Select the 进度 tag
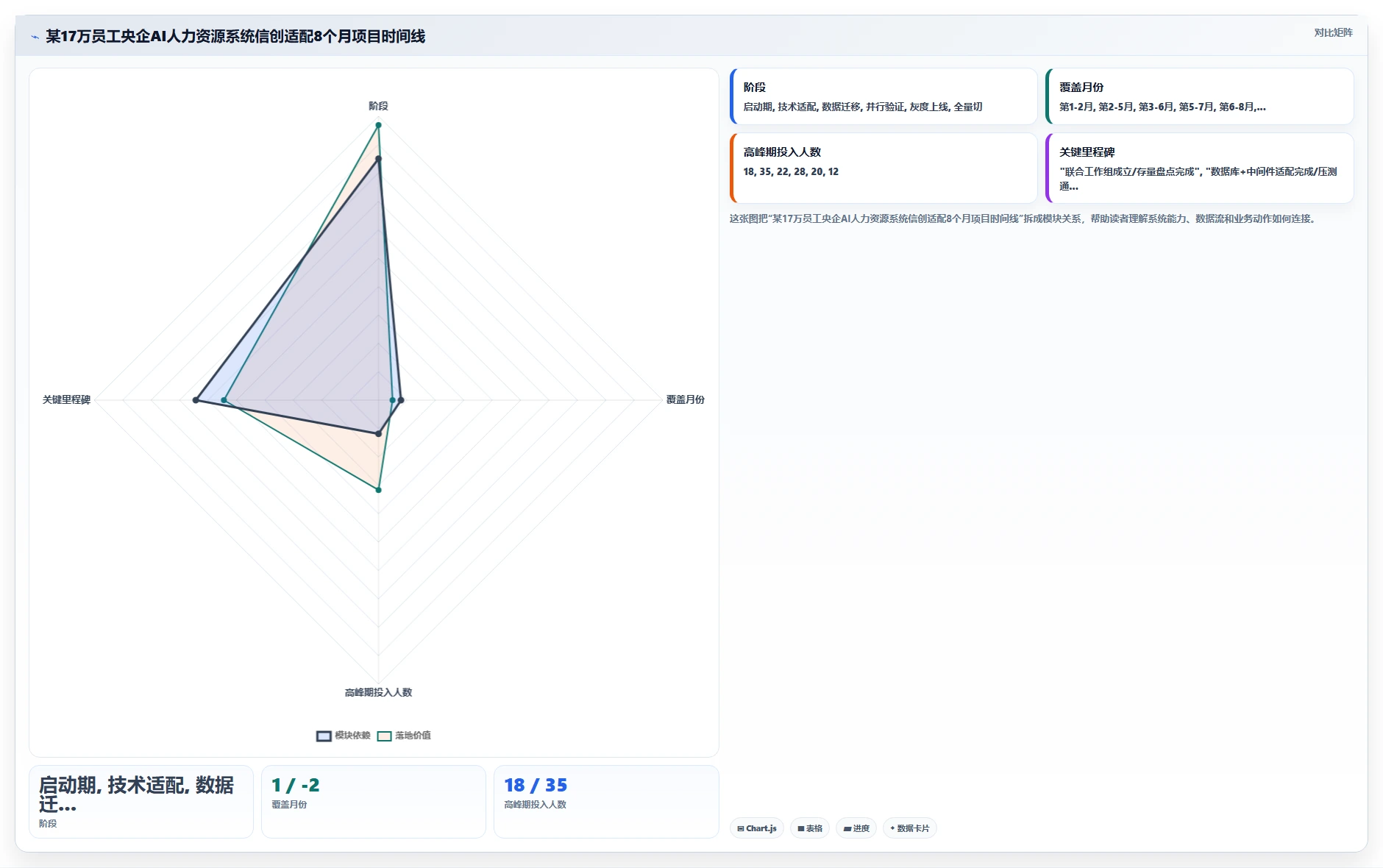 (856, 828)
